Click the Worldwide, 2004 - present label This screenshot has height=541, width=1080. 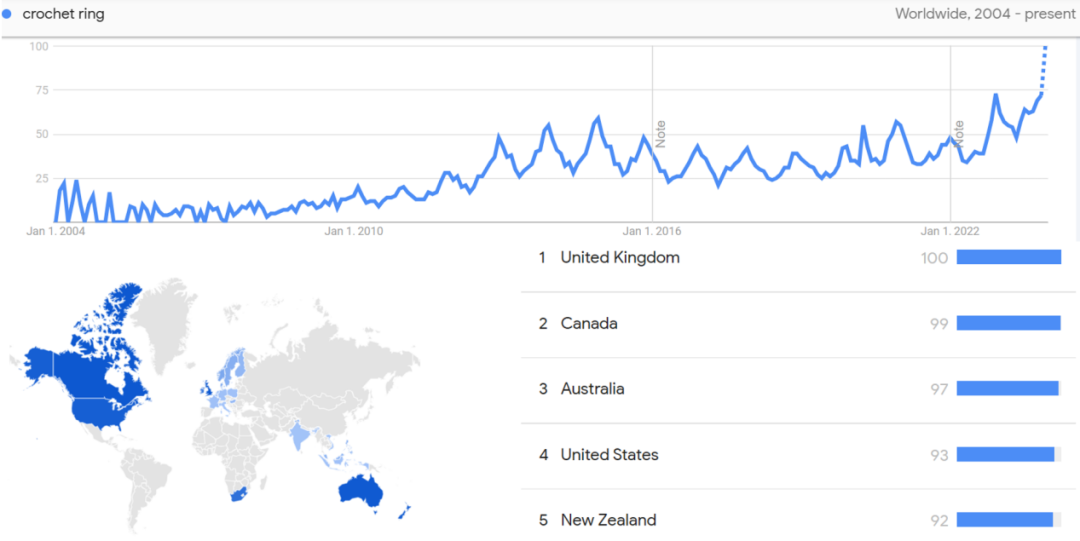click(984, 14)
